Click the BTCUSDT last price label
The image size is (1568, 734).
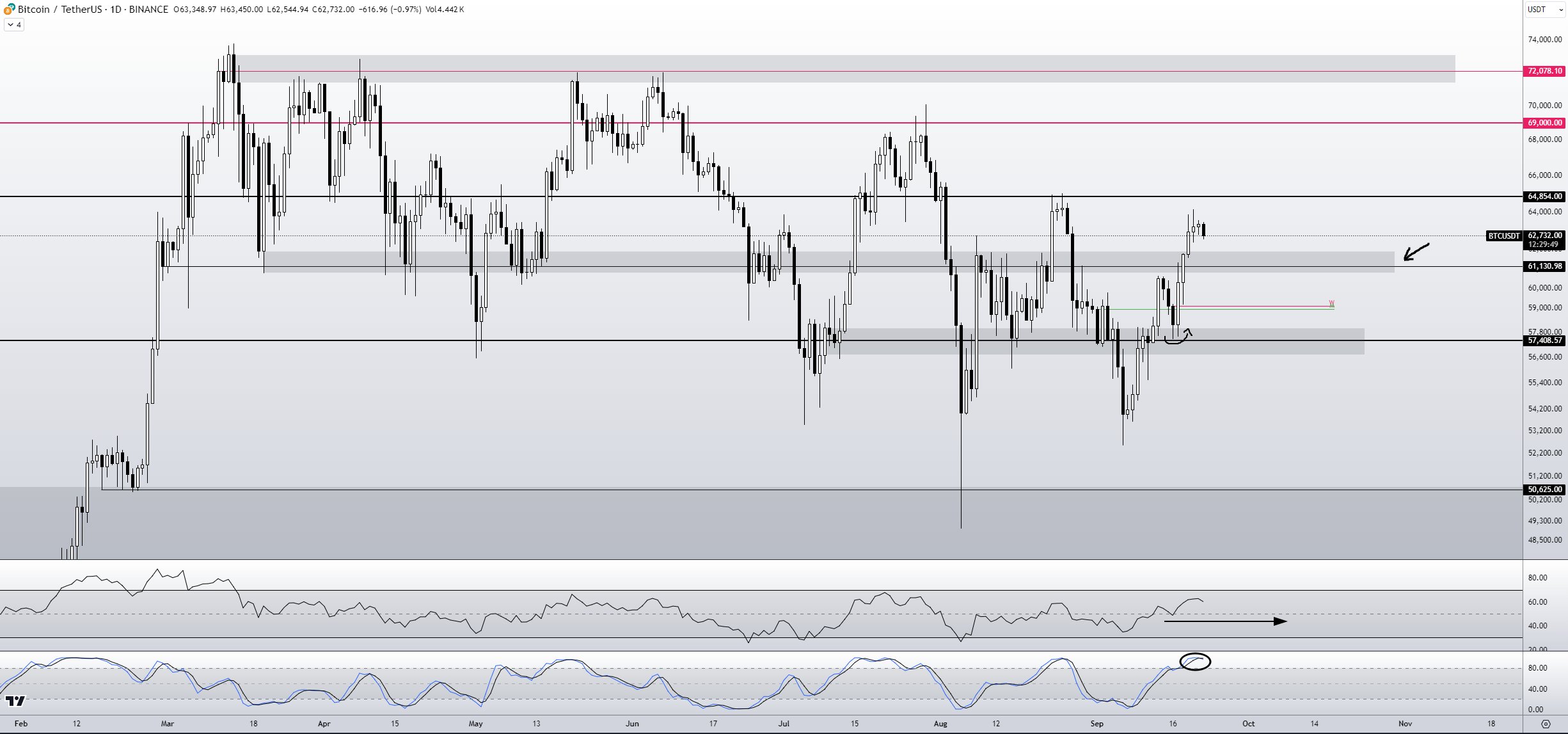(1503, 236)
